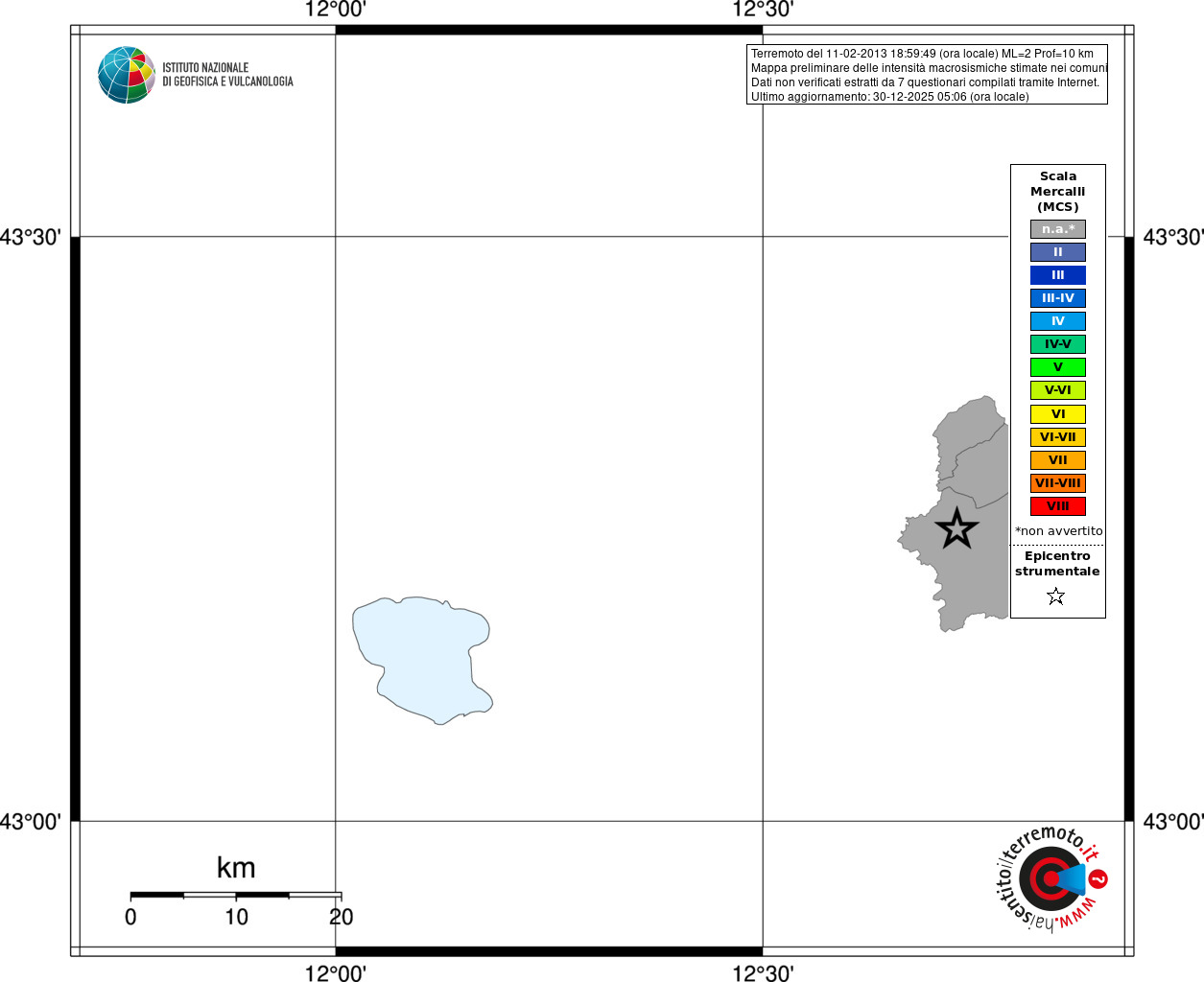This screenshot has width=1204, height=982.
Task: Click the 'Mappa preliminare delle intensità' text line
Action: (x=929, y=68)
